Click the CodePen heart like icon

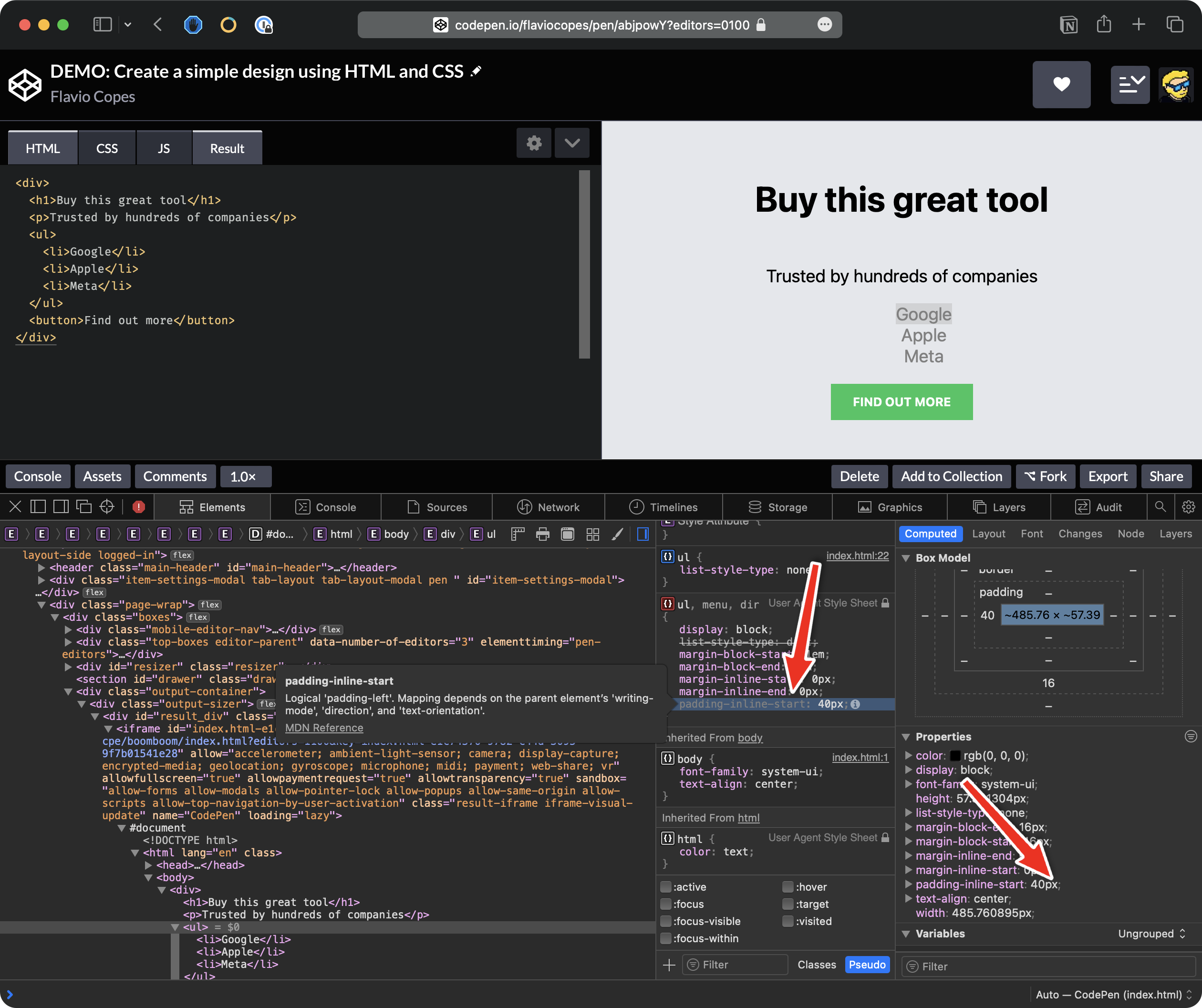(1061, 85)
